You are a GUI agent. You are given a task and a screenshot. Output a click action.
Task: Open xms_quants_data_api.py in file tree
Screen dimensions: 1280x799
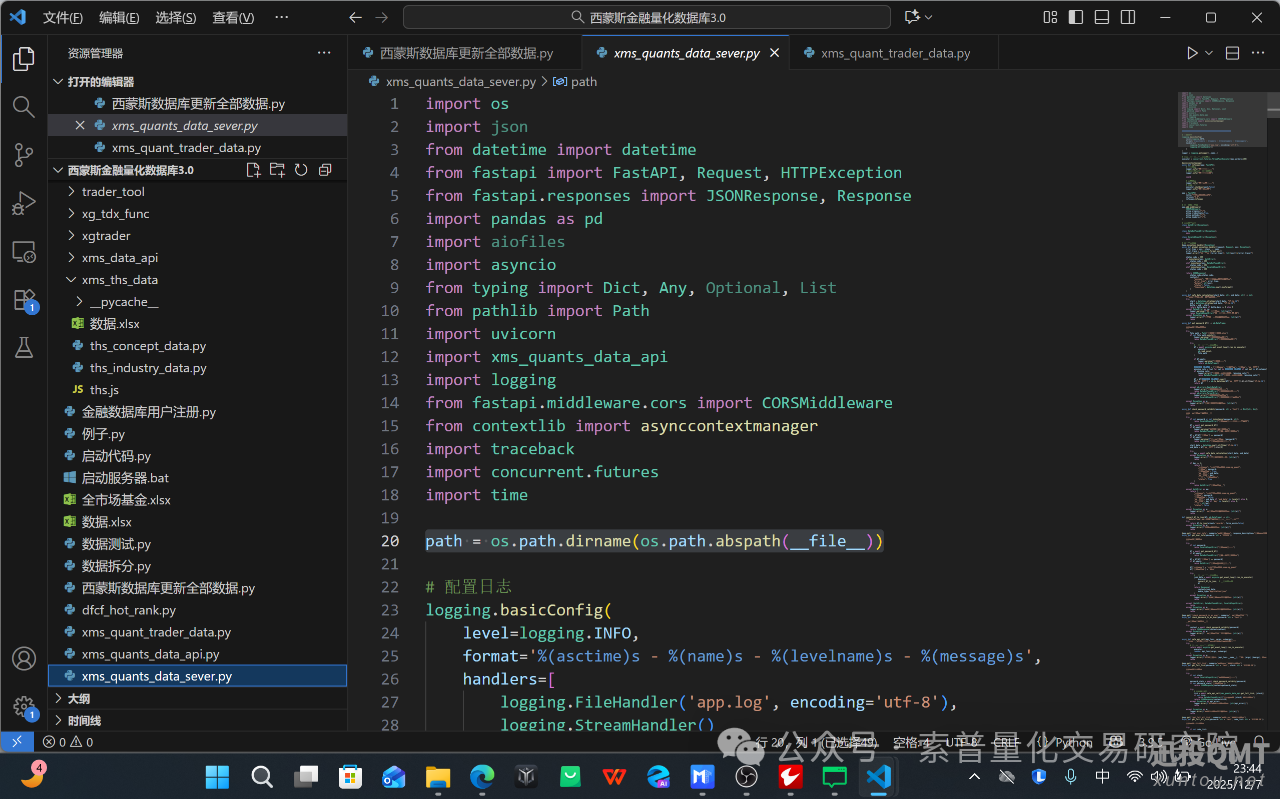tap(150, 654)
